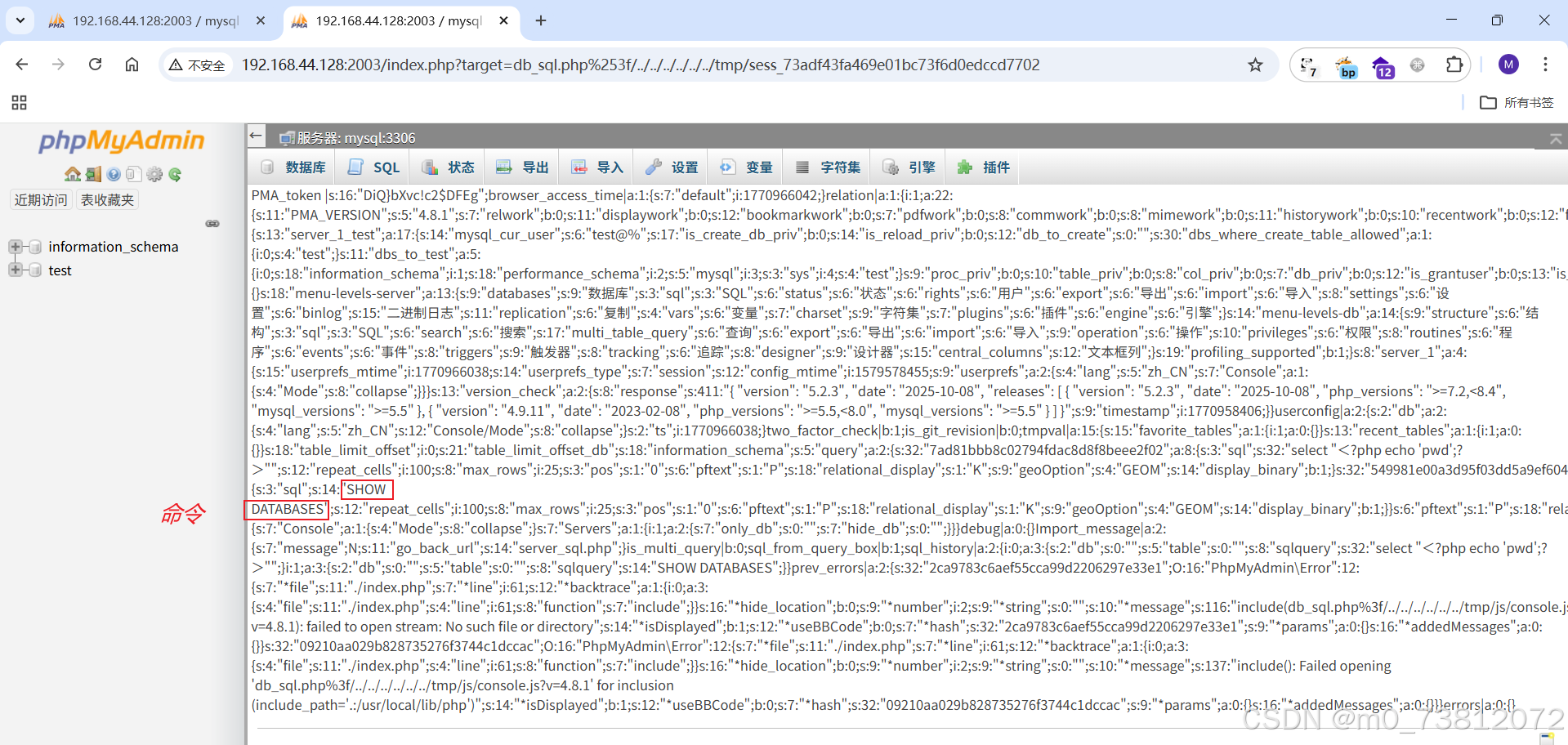Viewport: 1568px width, 745px height.
Task: Open the 导出 (Export) tab
Action: point(522,167)
